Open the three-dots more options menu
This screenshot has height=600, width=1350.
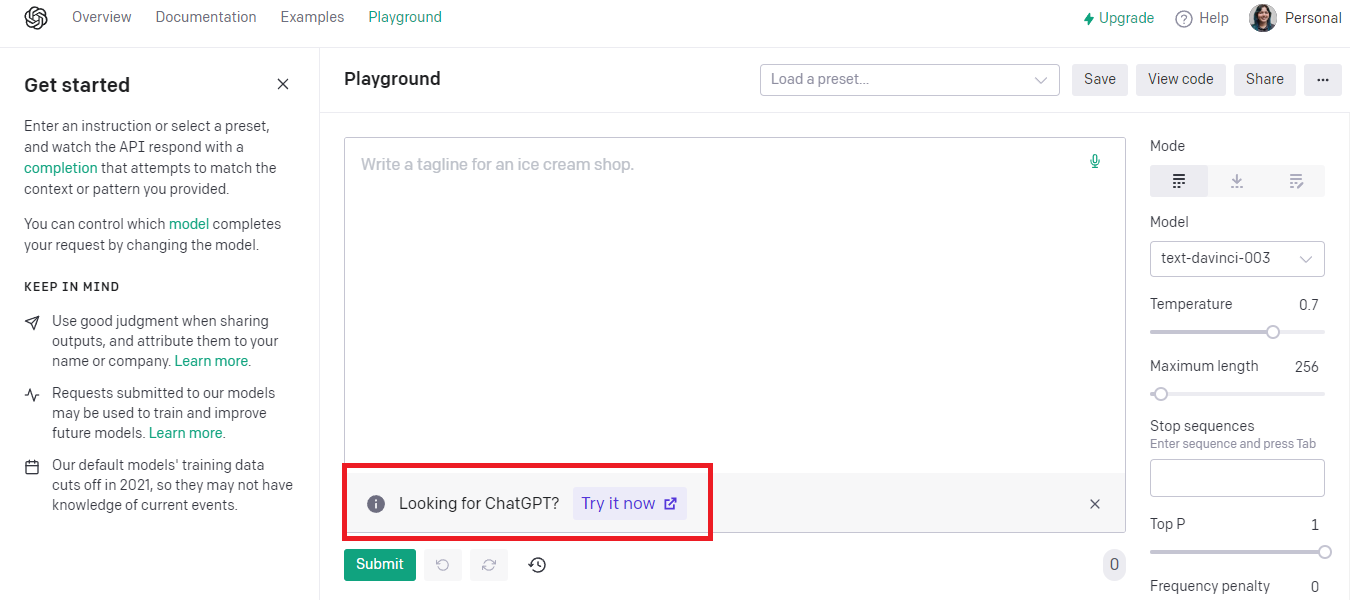1323,80
